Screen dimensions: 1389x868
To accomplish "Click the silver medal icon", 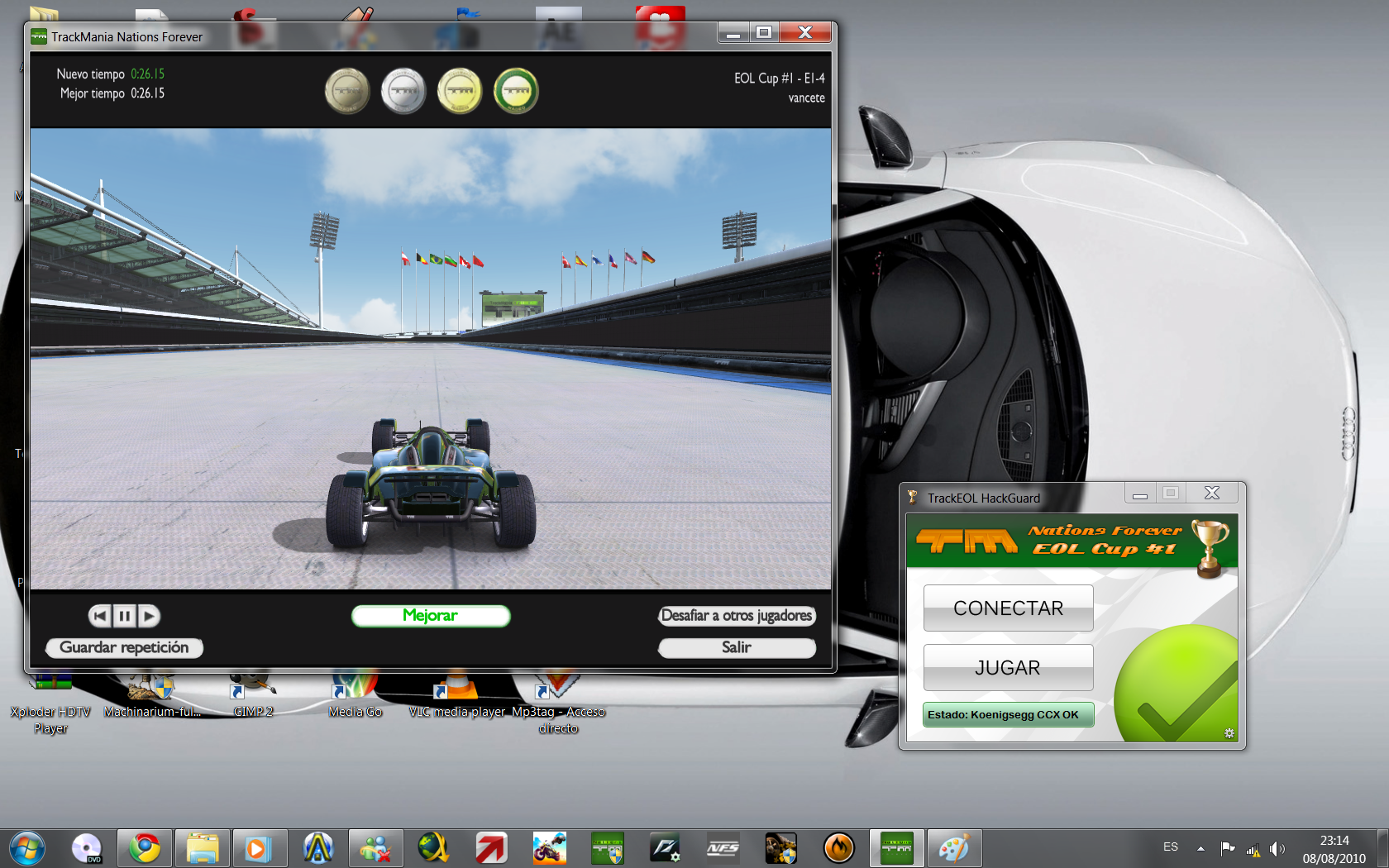I will (x=403, y=91).
